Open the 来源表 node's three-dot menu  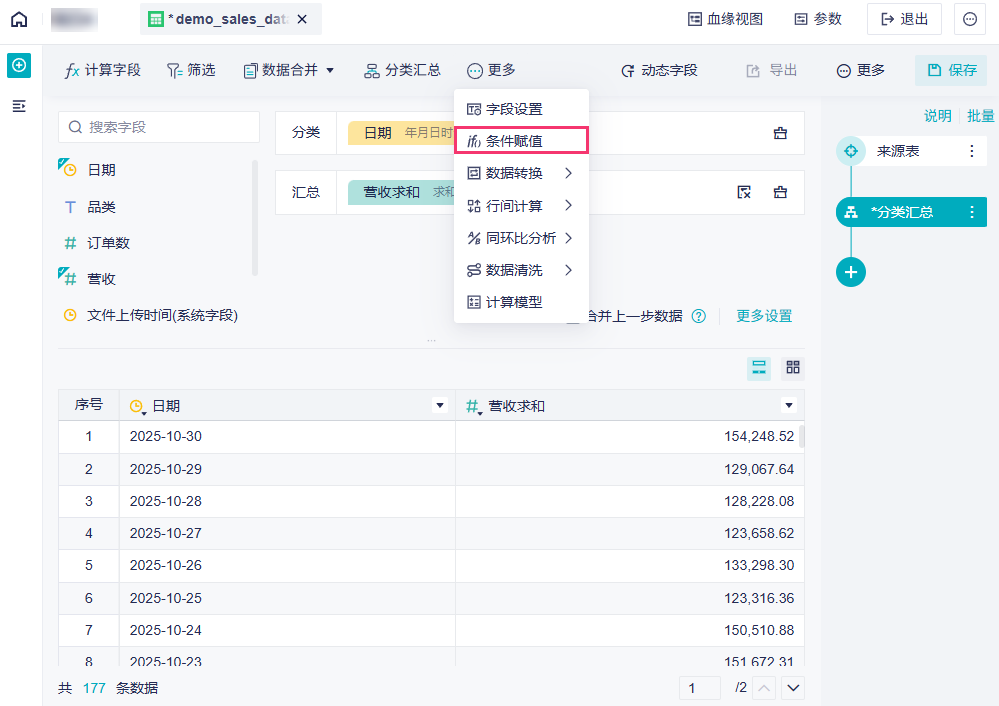click(971, 151)
